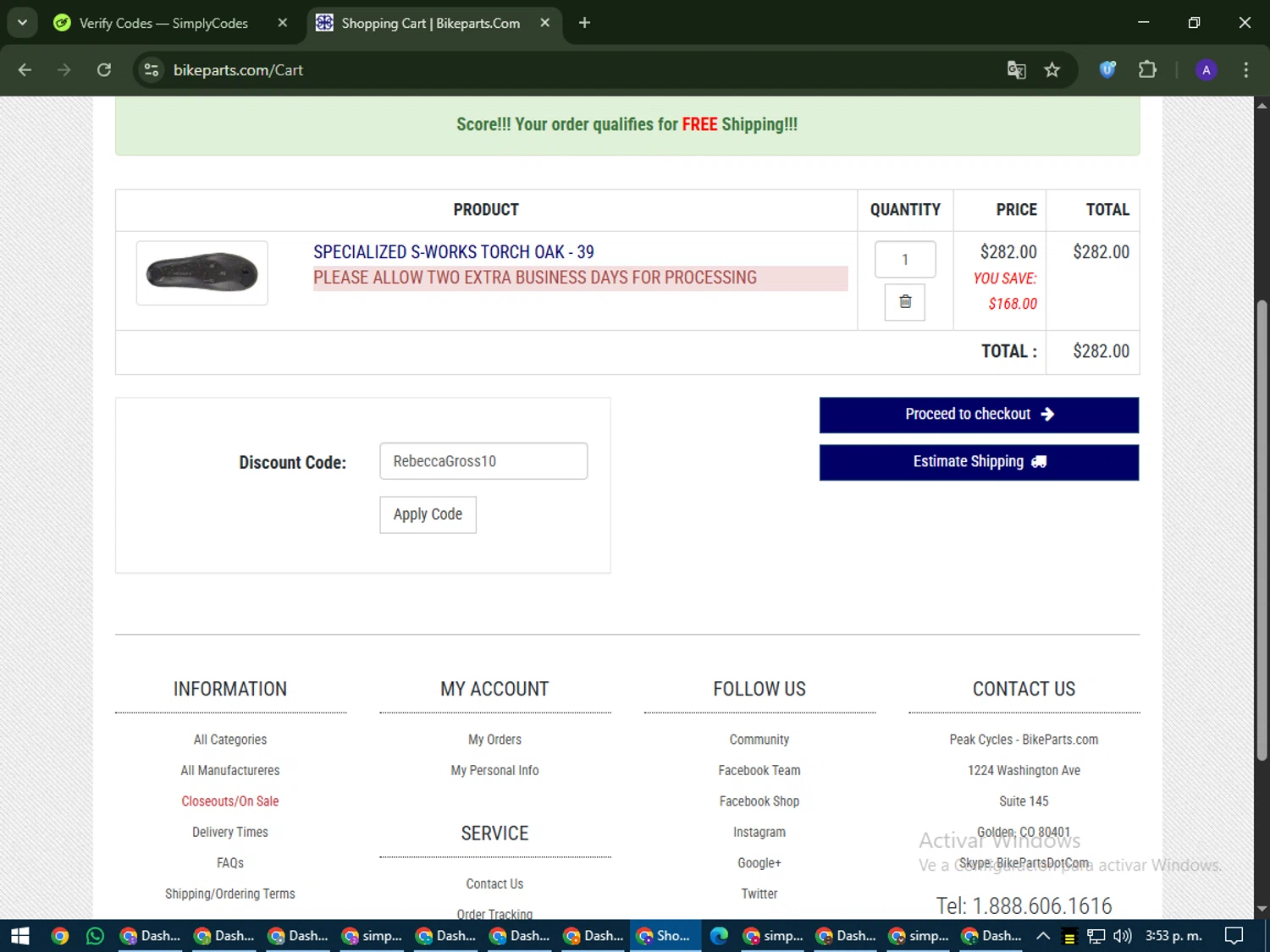Open the Chrome three-dot menu
Image resolution: width=1270 pixels, height=952 pixels.
(1245, 70)
